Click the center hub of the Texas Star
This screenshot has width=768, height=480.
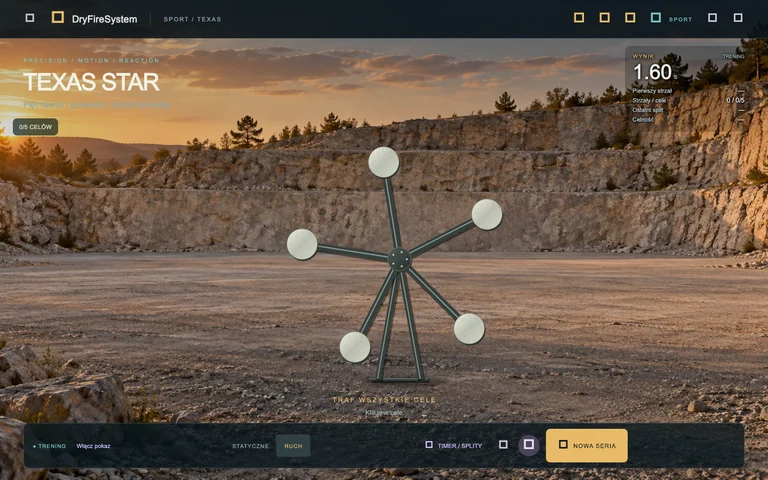pos(399,259)
